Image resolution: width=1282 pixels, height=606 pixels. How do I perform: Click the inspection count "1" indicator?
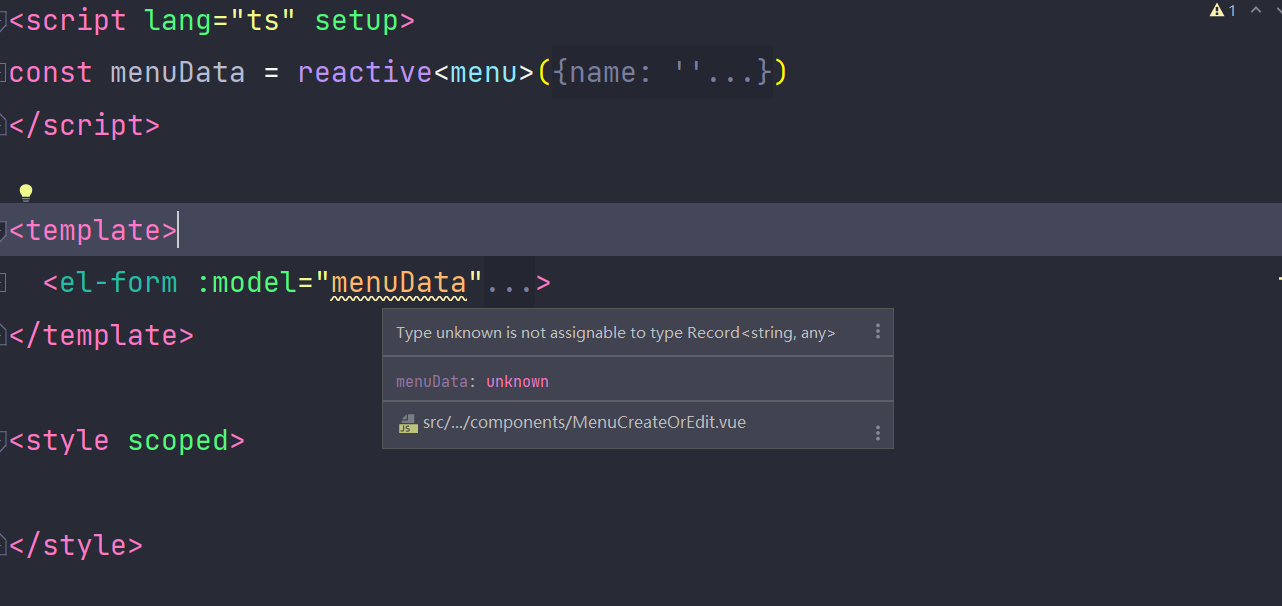1232,10
